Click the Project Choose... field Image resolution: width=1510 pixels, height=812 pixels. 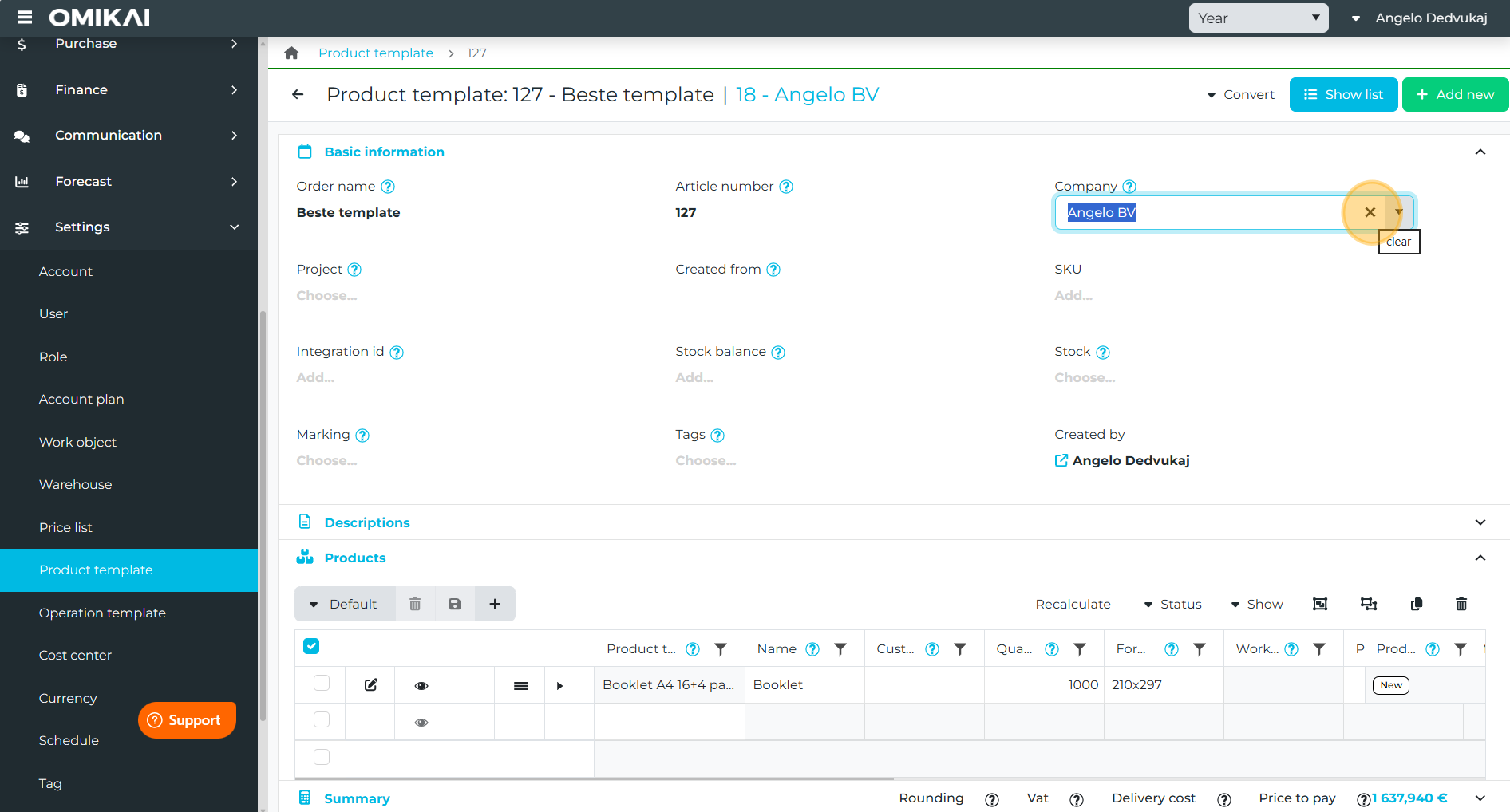327,295
